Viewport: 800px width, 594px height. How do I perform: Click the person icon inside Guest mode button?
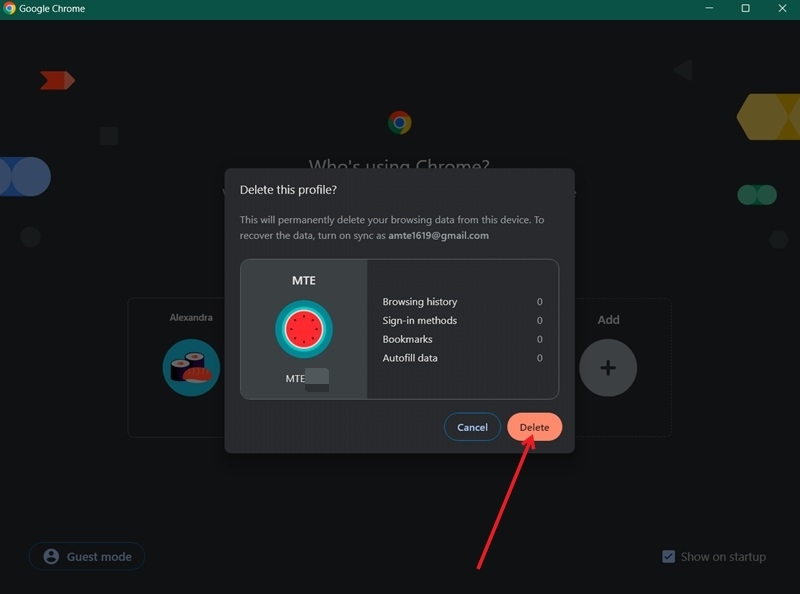pyautogui.click(x=53, y=556)
